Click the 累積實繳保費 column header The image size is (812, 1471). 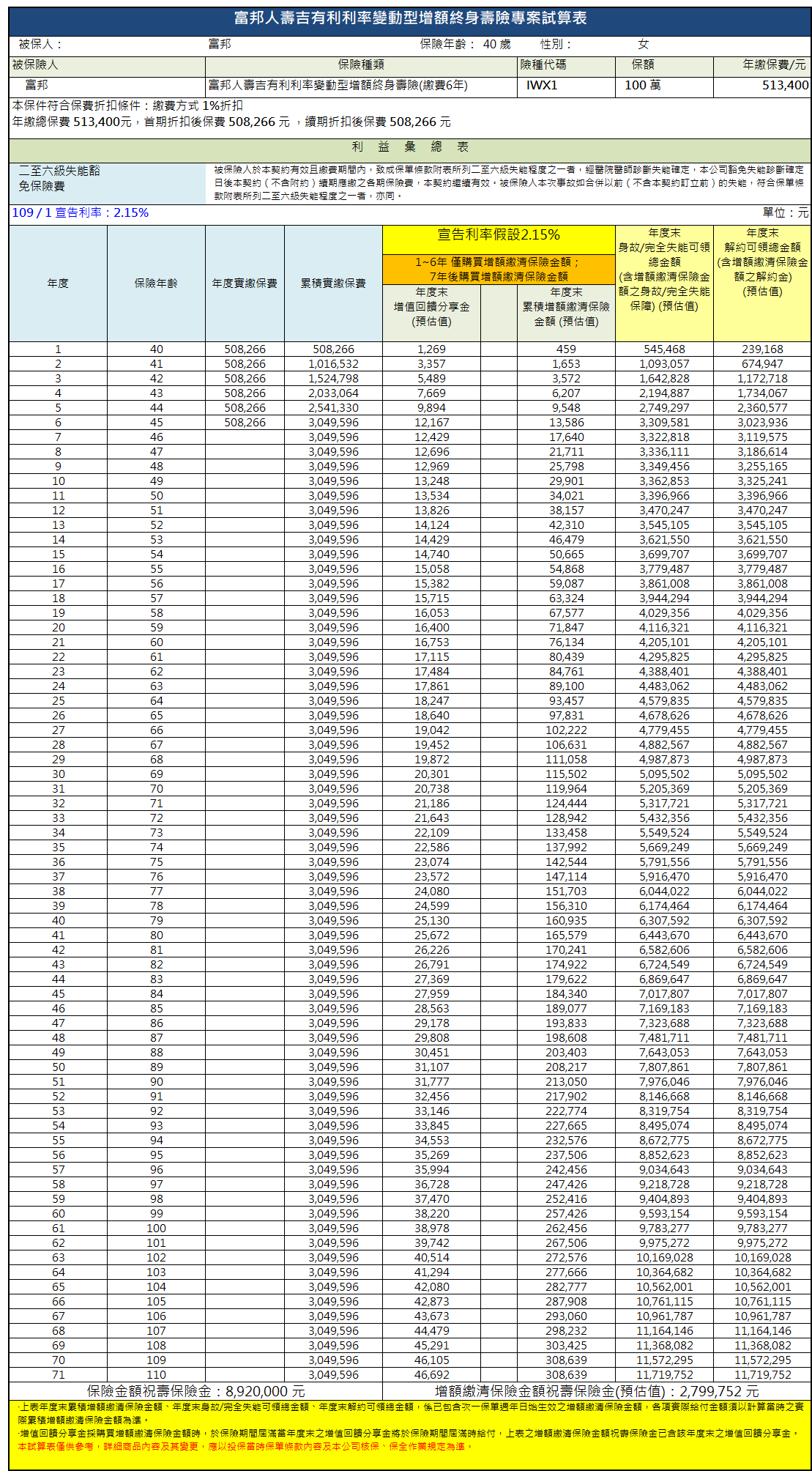pyautogui.click(x=333, y=284)
